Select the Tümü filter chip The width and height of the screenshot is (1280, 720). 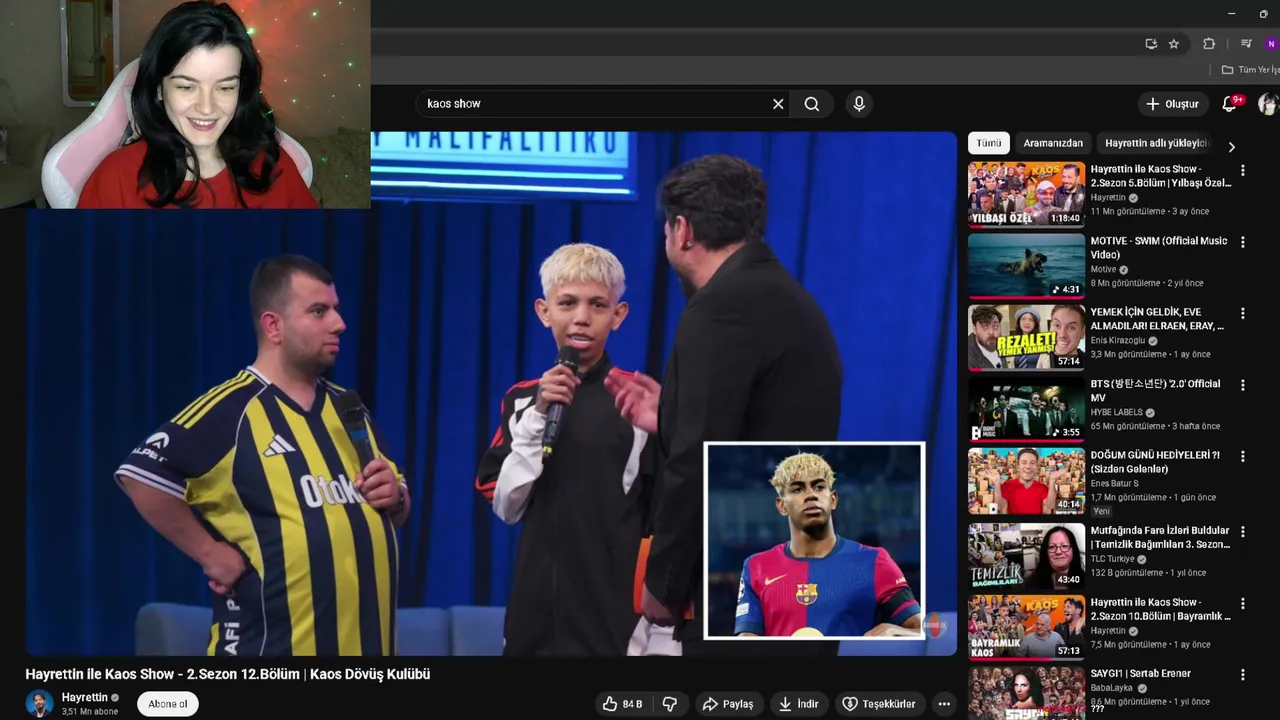coord(988,143)
